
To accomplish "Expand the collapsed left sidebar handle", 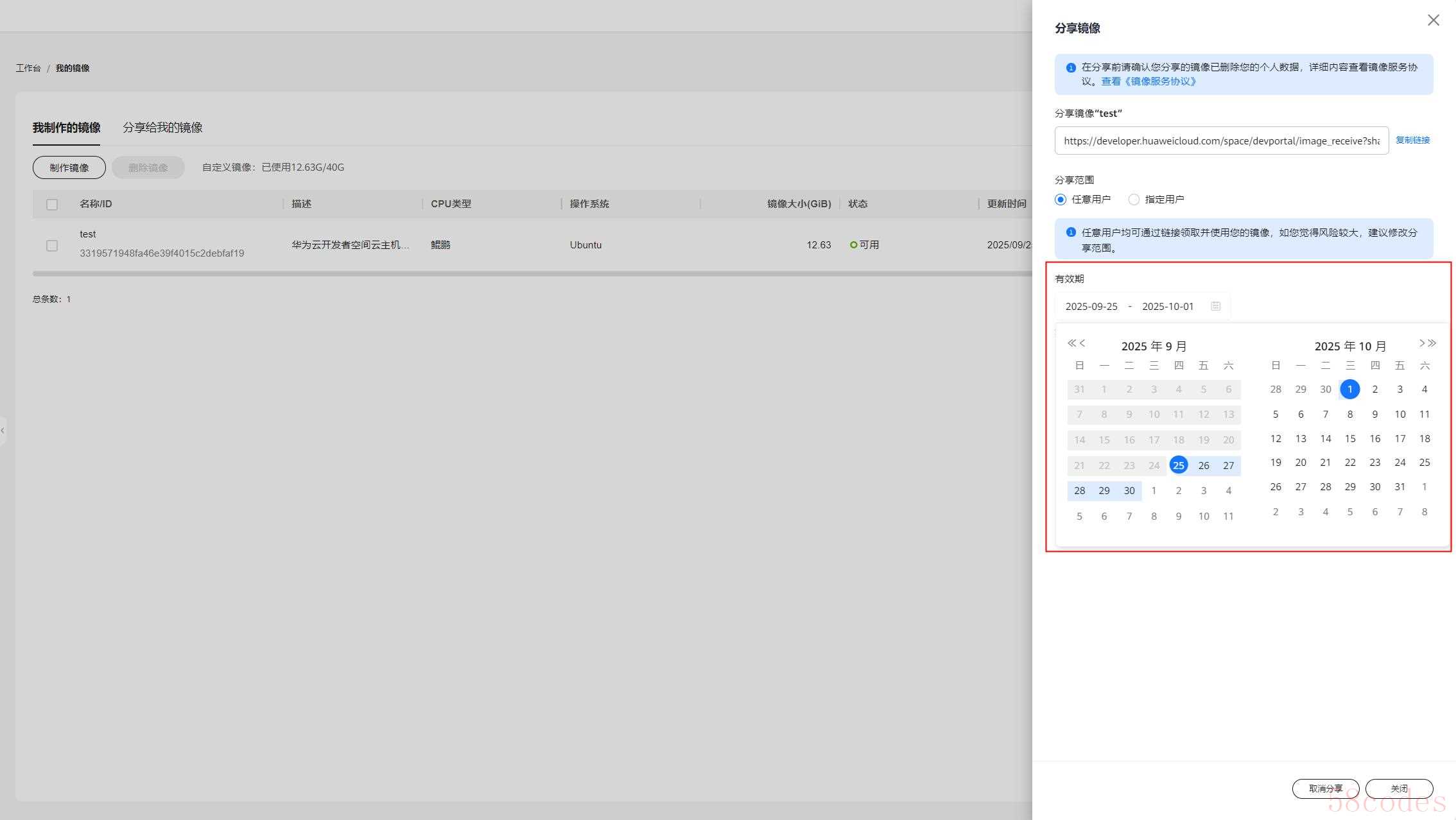I will (3, 430).
